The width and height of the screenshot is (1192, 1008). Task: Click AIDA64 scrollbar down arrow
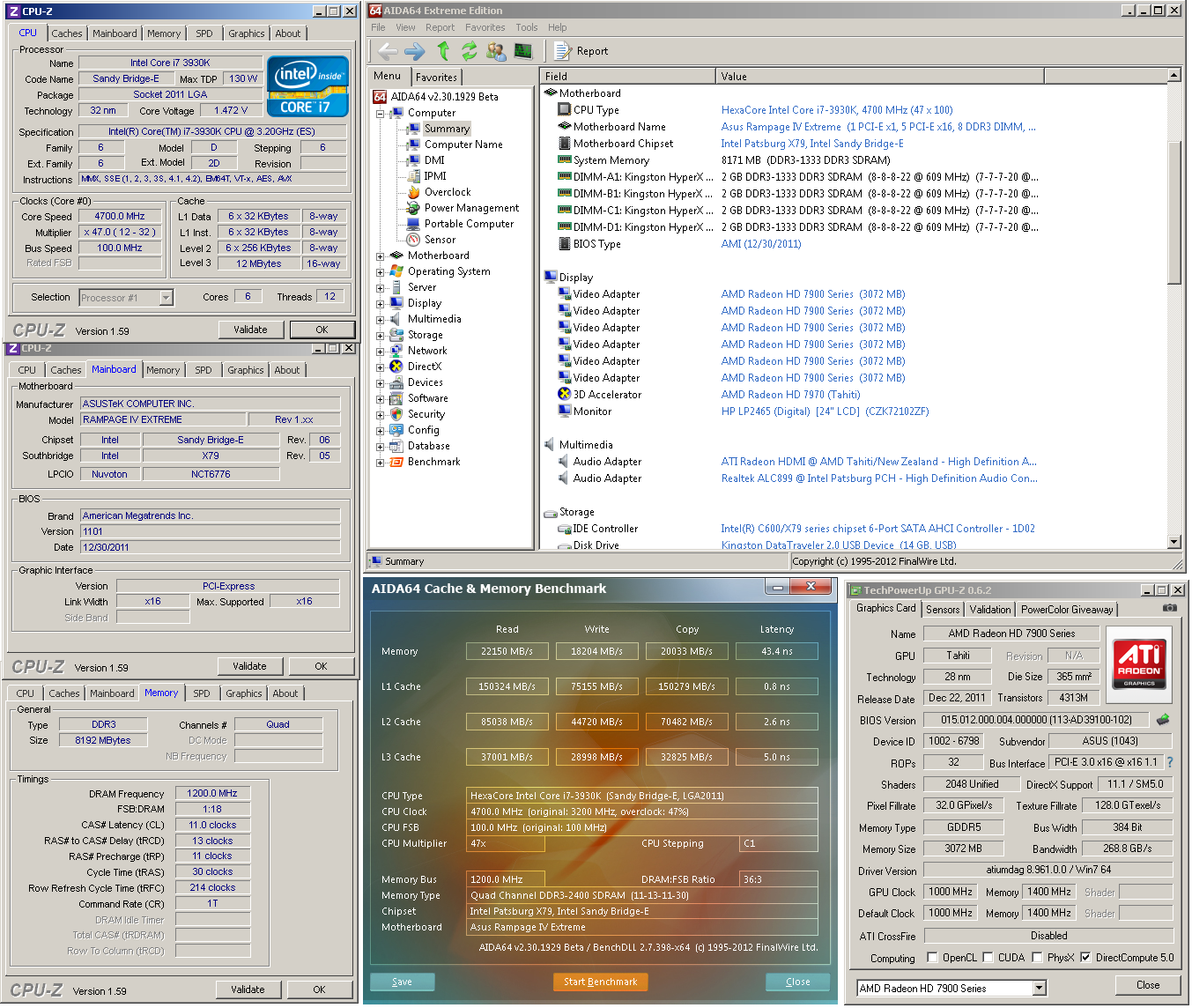pos(1173,542)
